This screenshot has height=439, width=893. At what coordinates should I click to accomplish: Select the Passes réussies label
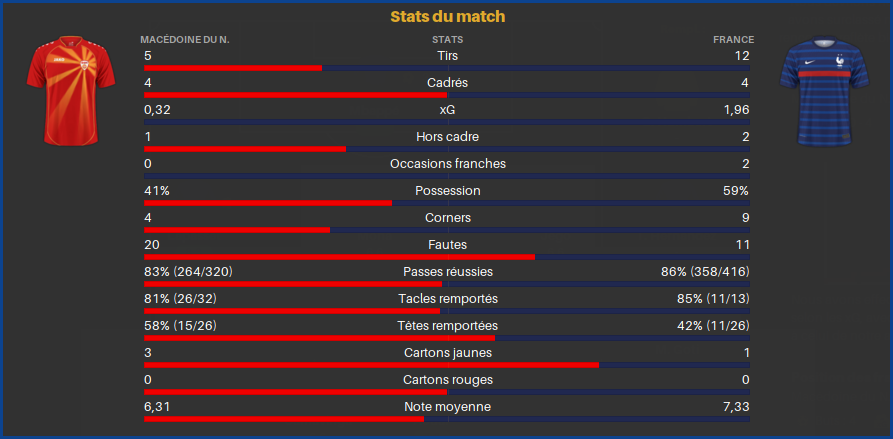(448, 272)
